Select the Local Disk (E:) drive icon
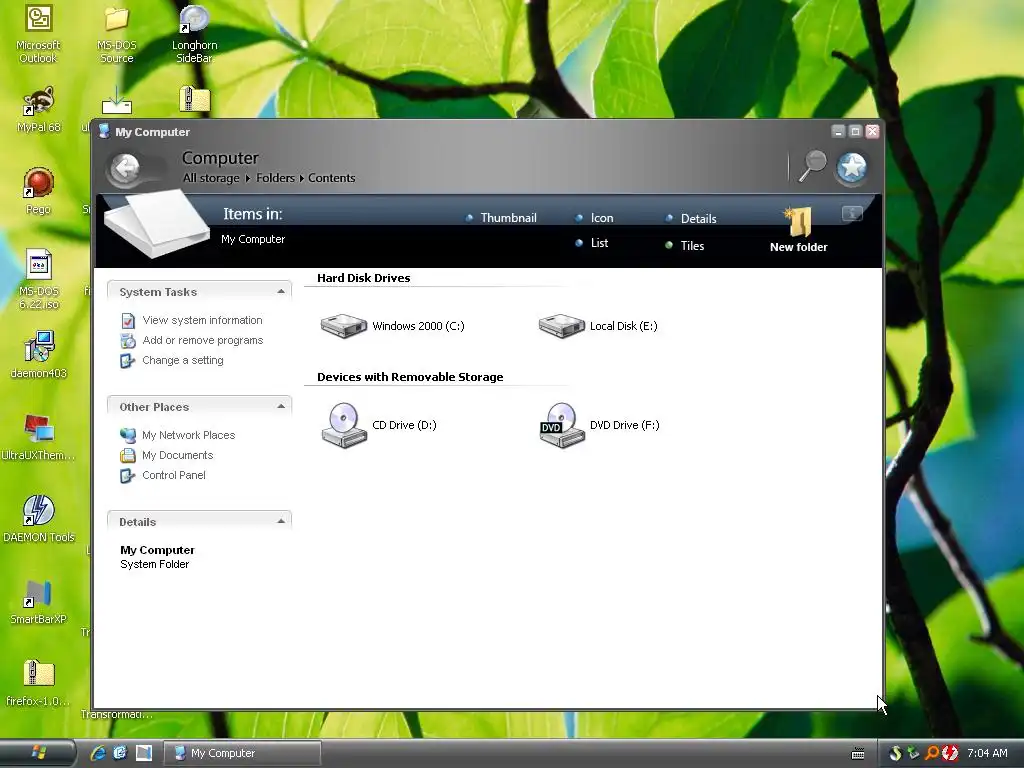This screenshot has width=1024, height=768. [561, 326]
